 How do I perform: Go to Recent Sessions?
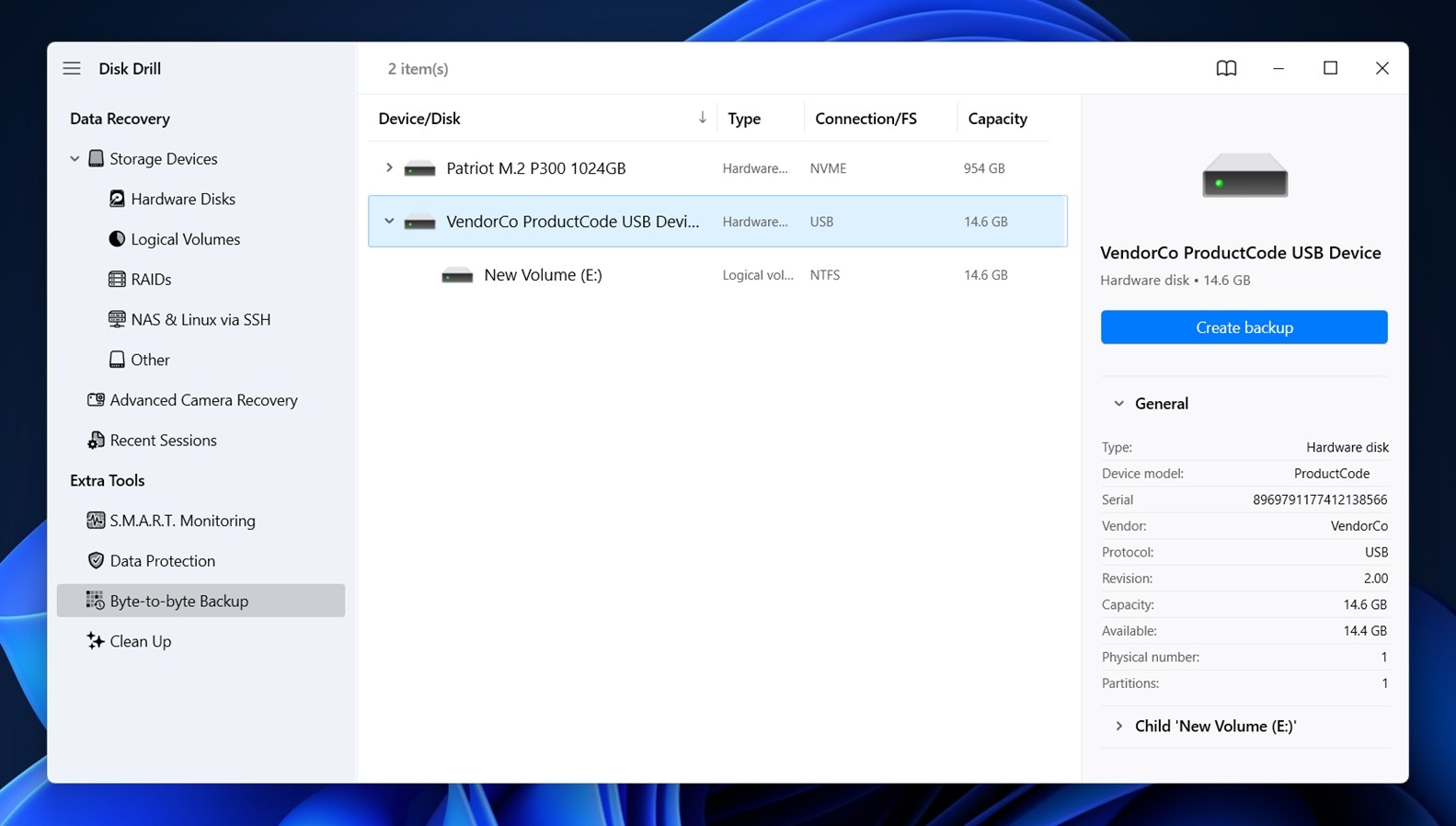[x=163, y=441]
